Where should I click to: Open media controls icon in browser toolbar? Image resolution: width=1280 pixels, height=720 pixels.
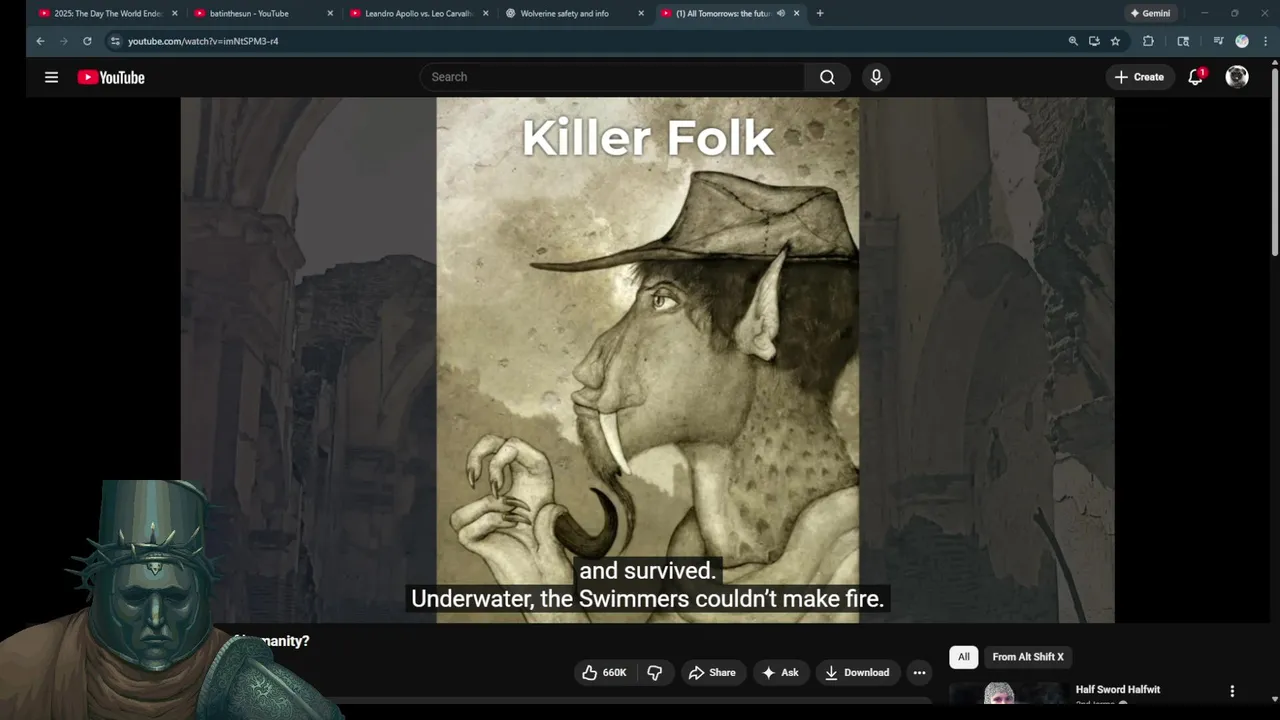coord(1218,41)
